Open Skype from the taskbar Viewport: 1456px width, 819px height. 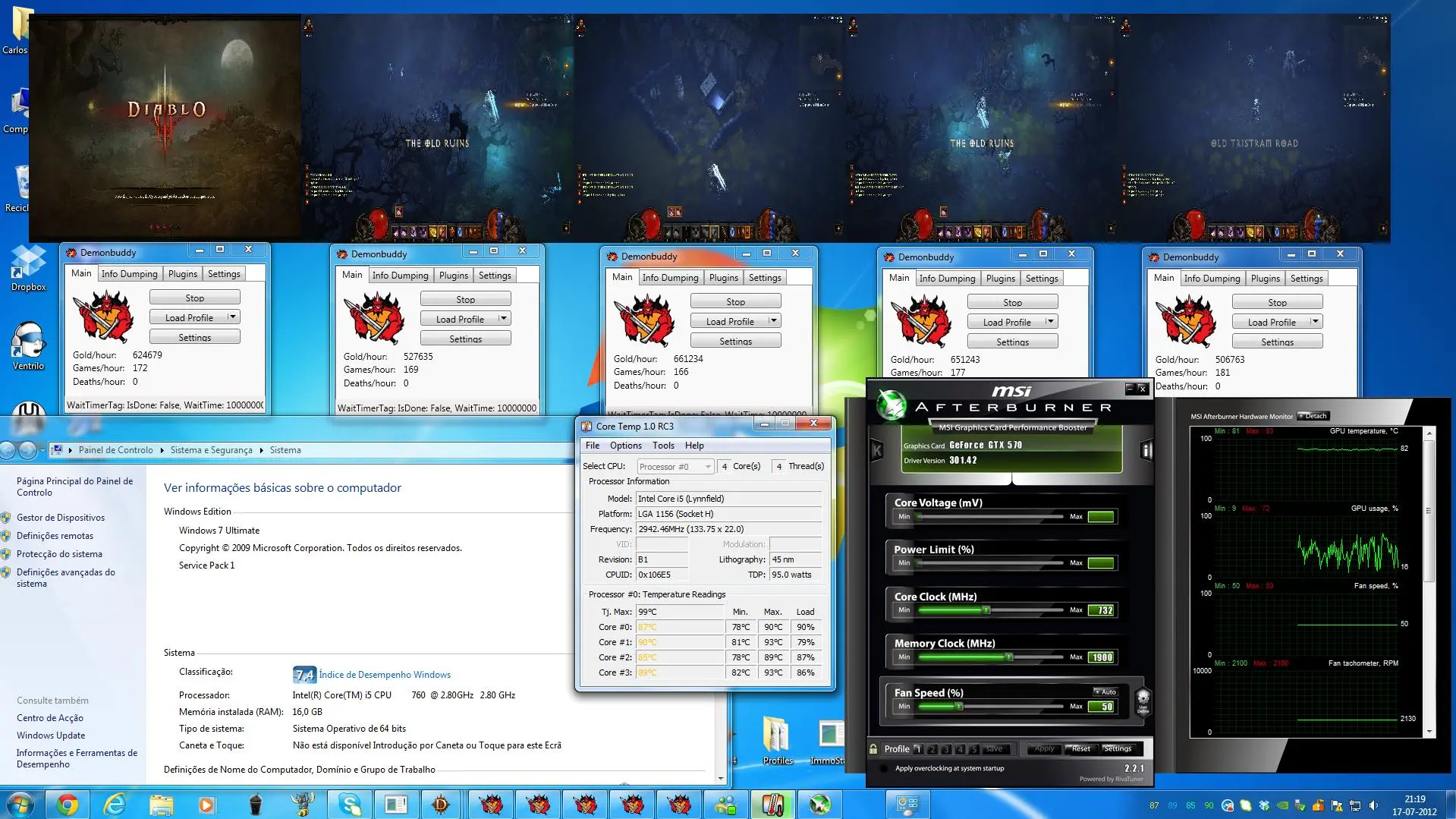349,804
